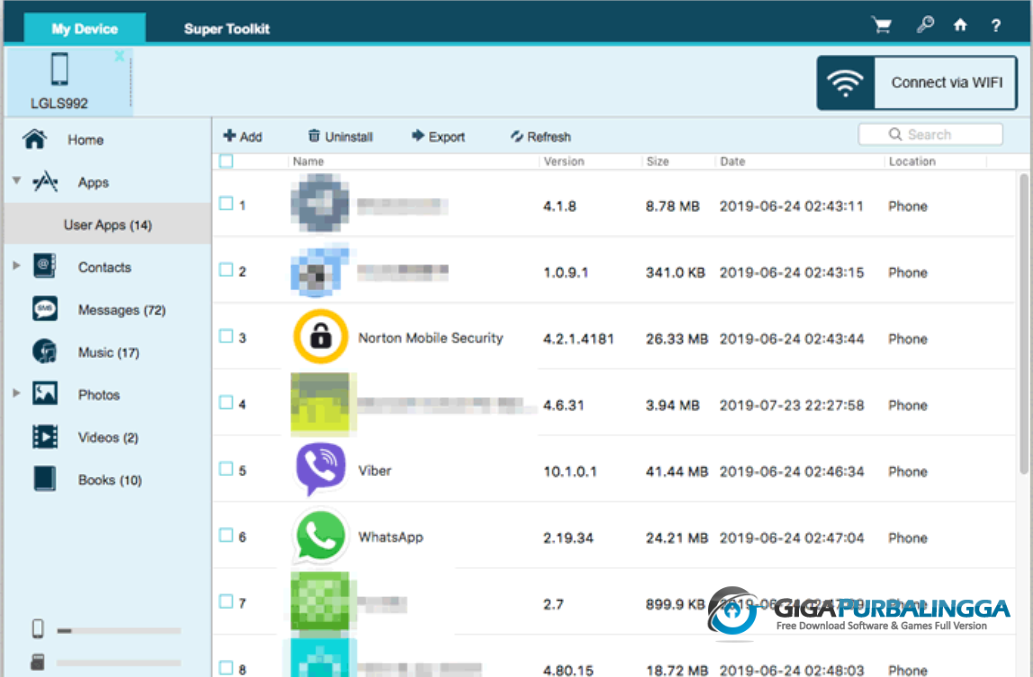Click the green app icon in row 7

click(320, 601)
